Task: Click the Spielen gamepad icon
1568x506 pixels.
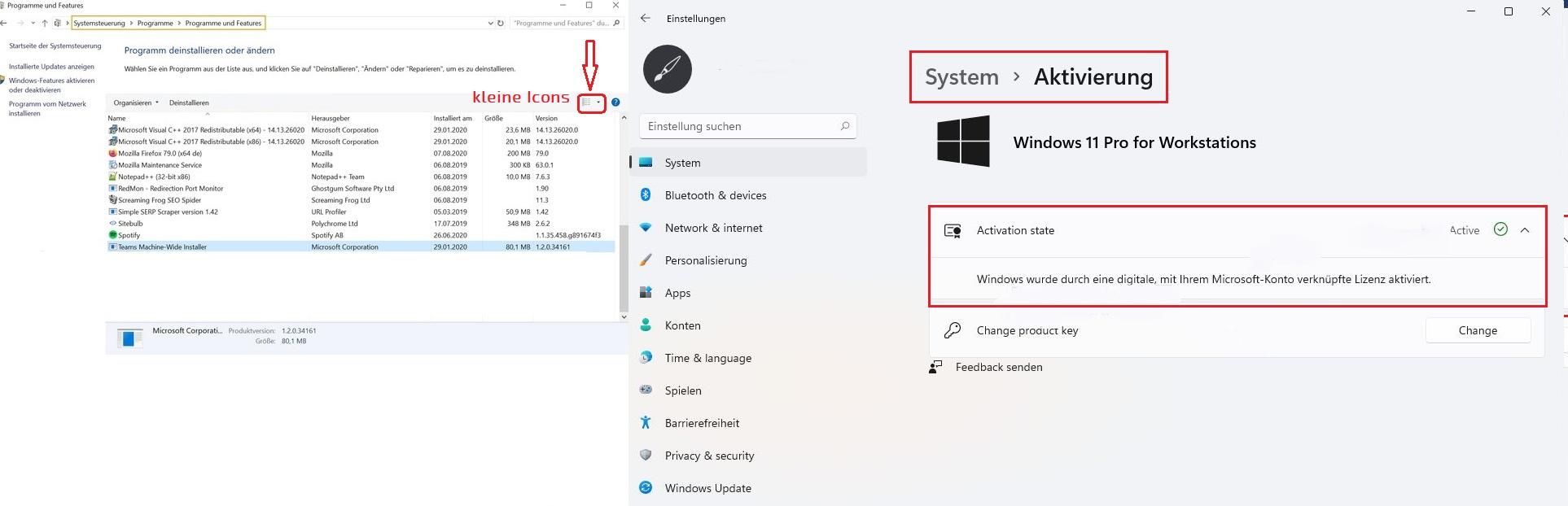Action: tap(646, 390)
